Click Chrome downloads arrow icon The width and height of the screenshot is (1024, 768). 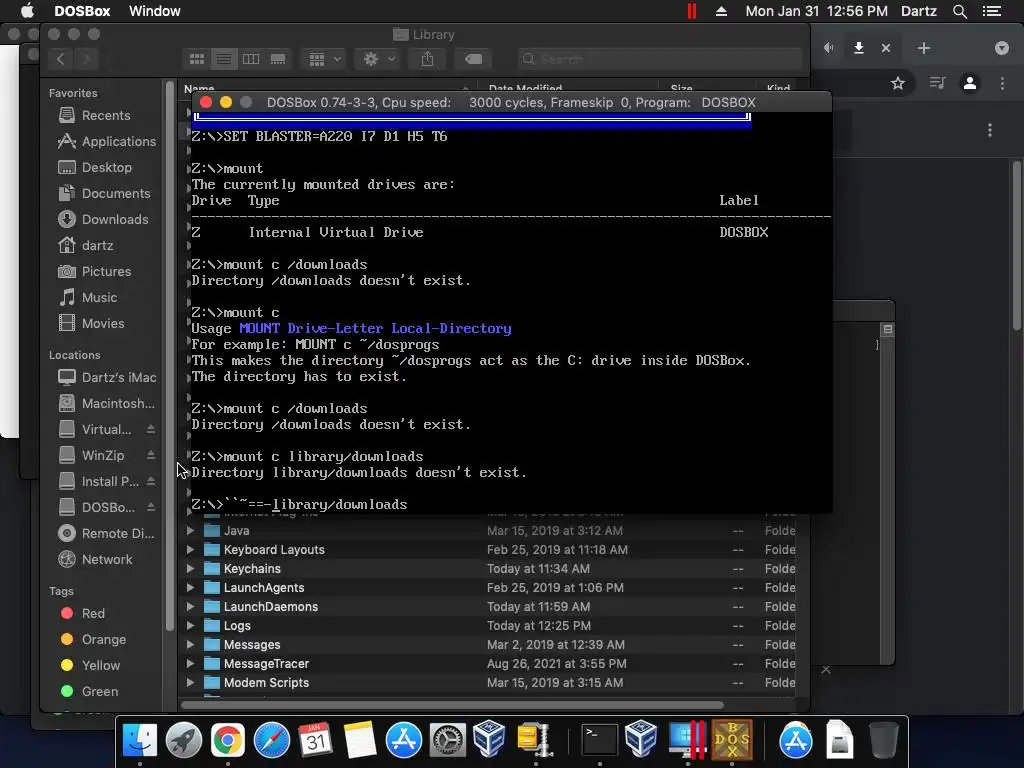(x=859, y=48)
